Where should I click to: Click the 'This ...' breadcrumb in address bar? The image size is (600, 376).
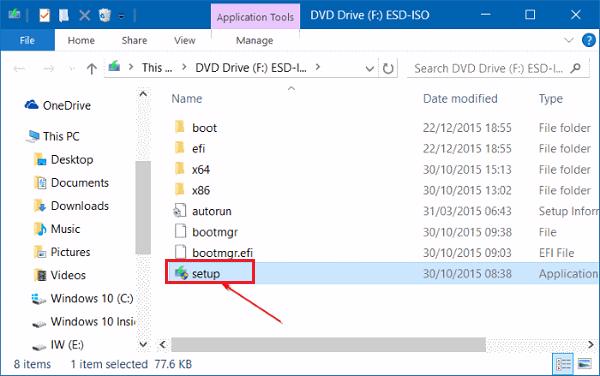pyautogui.click(x=157, y=68)
